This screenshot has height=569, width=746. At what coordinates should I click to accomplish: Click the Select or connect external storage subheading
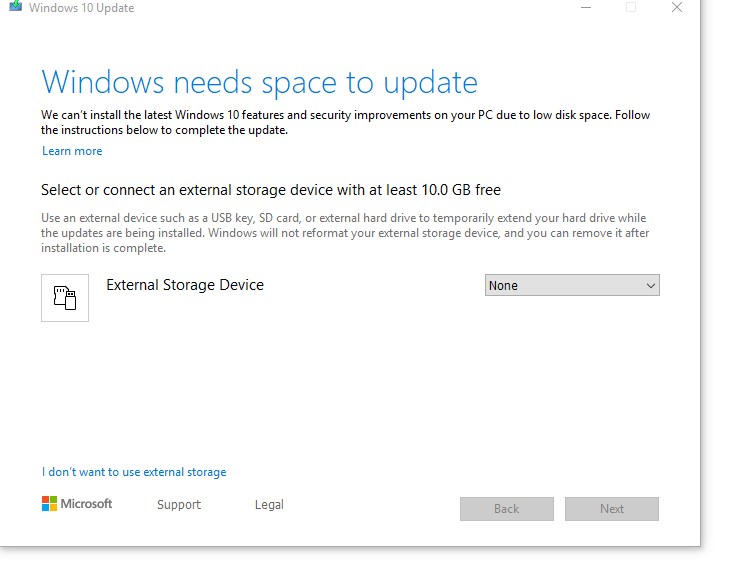270,190
